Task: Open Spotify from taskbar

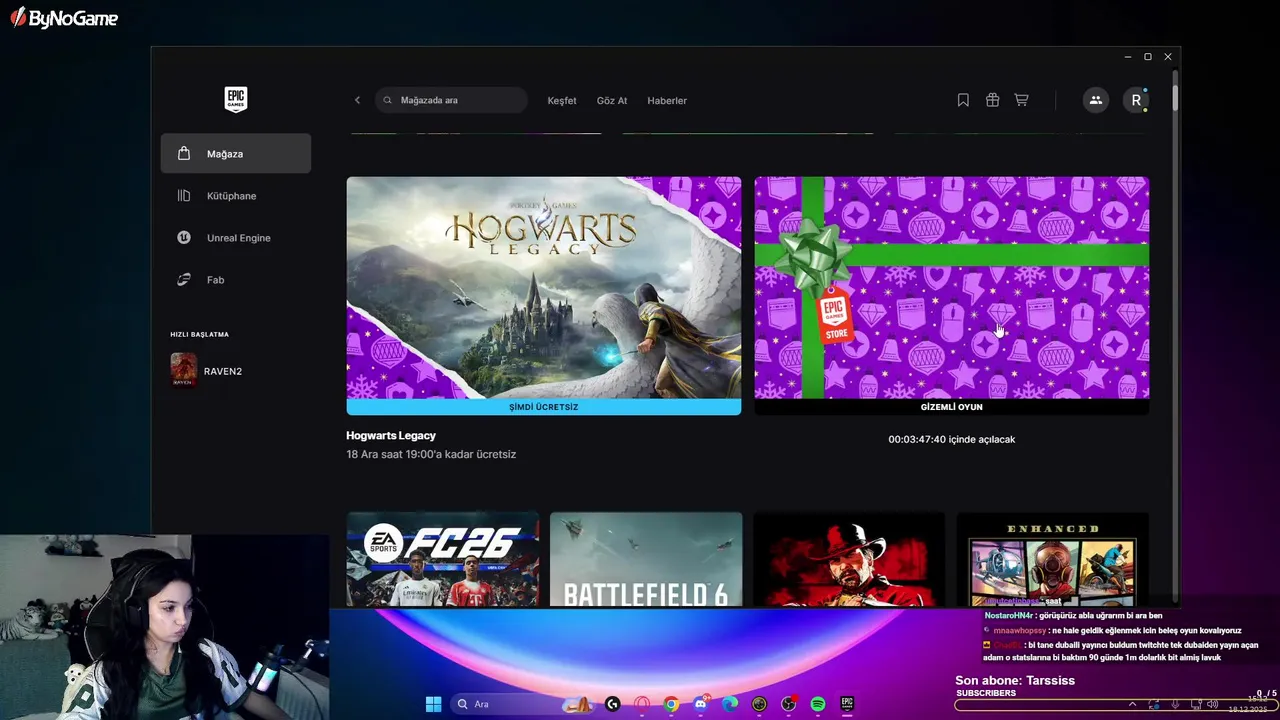Action: [x=818, y=704]
